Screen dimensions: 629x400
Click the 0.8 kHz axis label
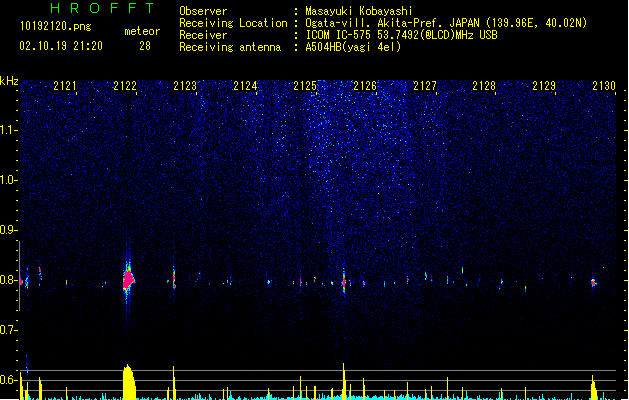7,280
